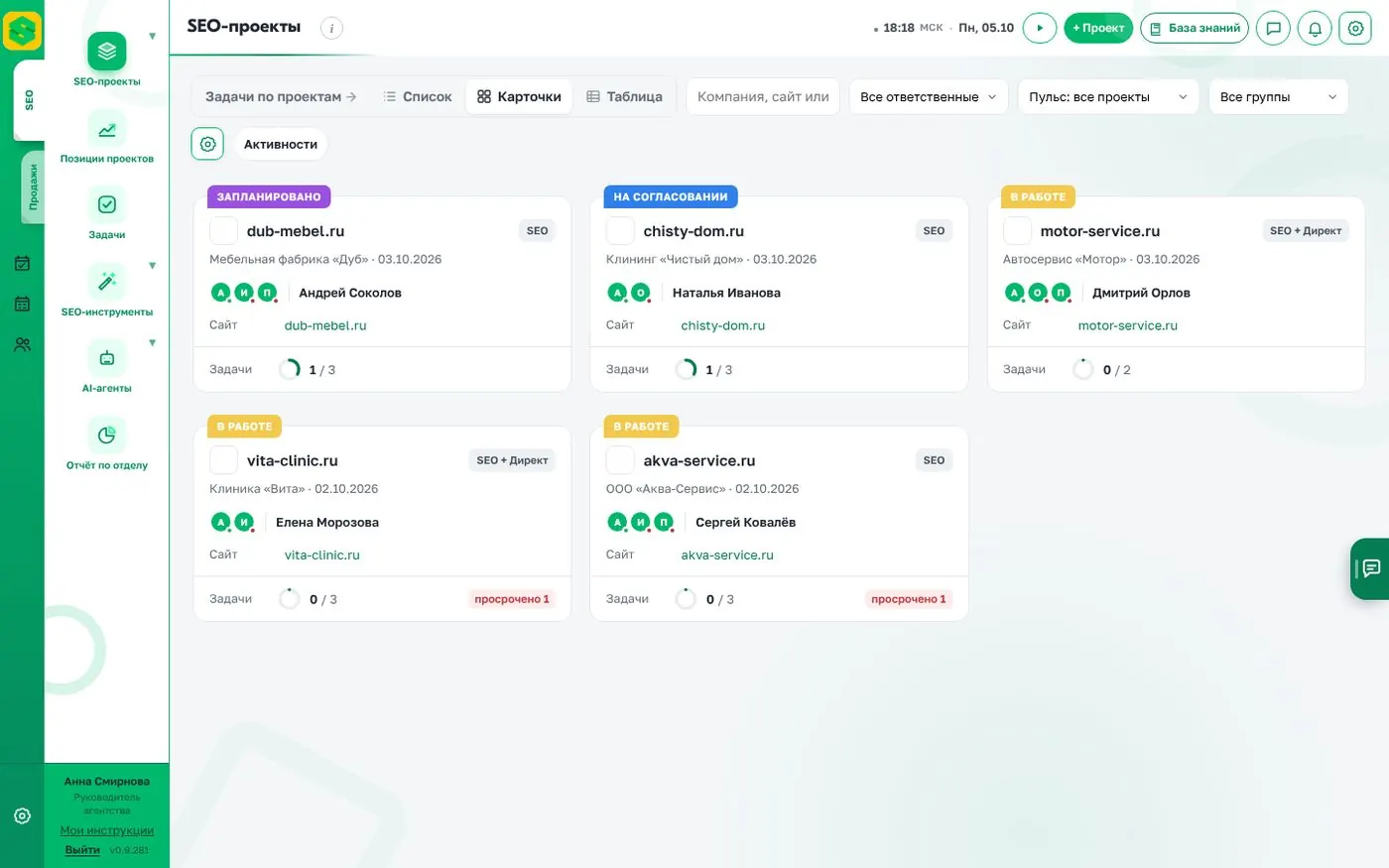Click the tasks progress ring on dub-mebel.ru card
Screen dimensions: 1389x868
tap(290, 370)
